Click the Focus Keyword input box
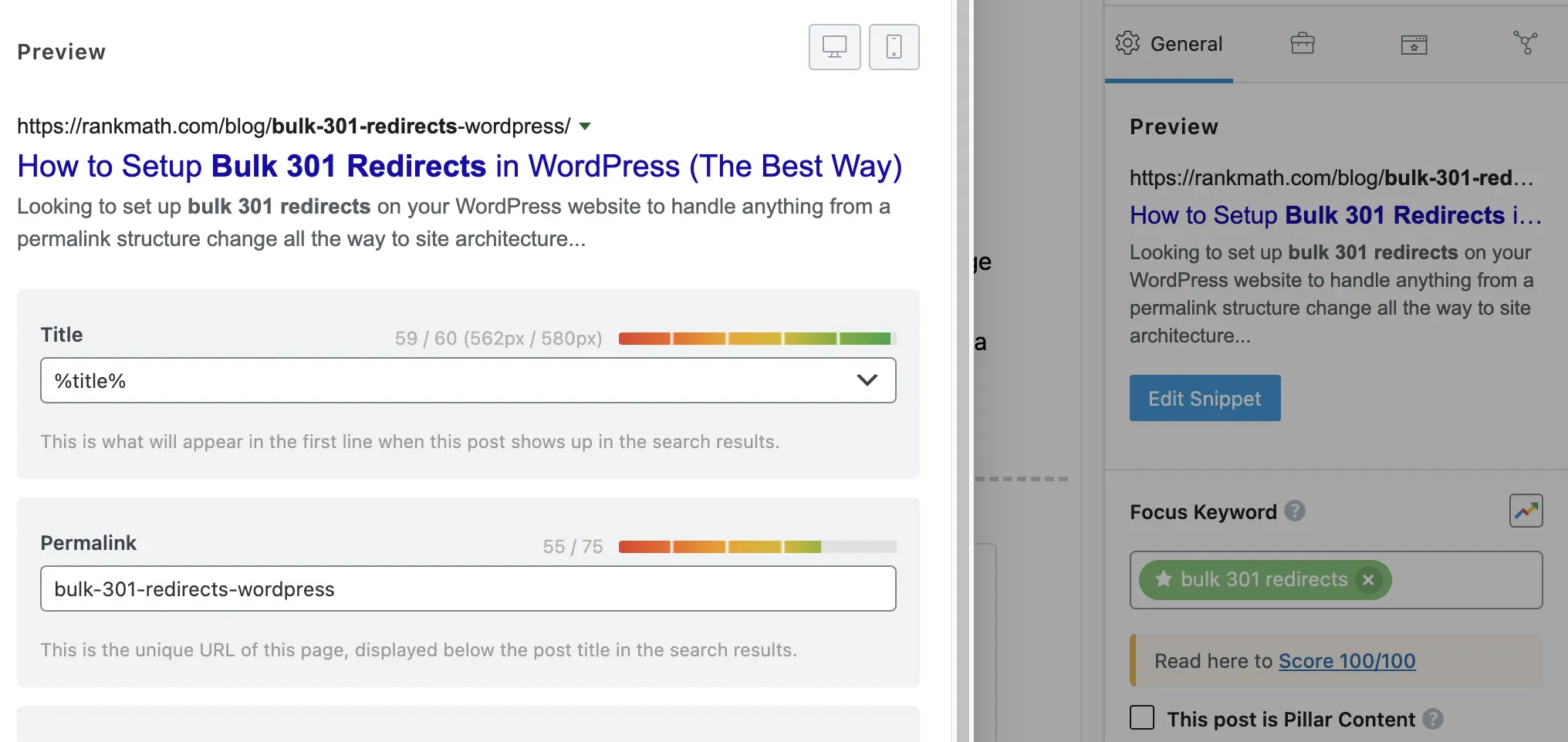The width and height of the screenshot is (1568, 742). coord(1336,580)
